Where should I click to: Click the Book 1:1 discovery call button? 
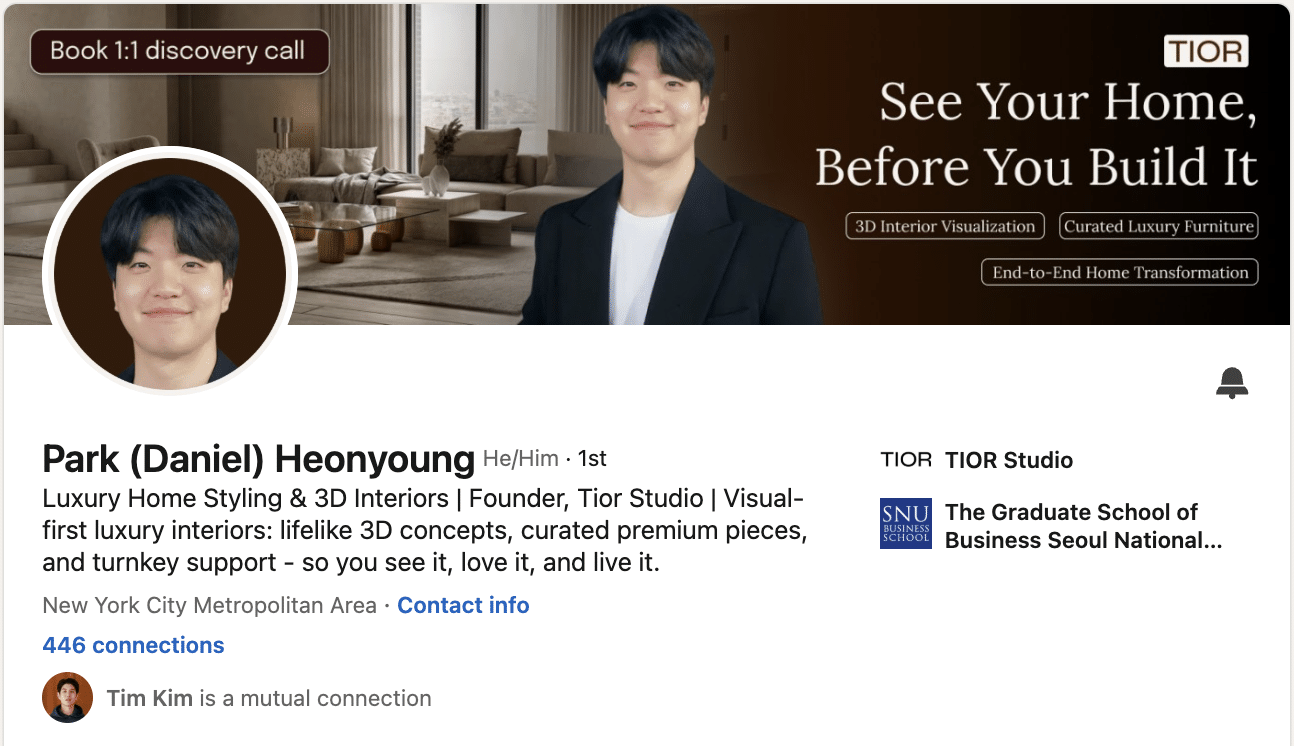179,51
